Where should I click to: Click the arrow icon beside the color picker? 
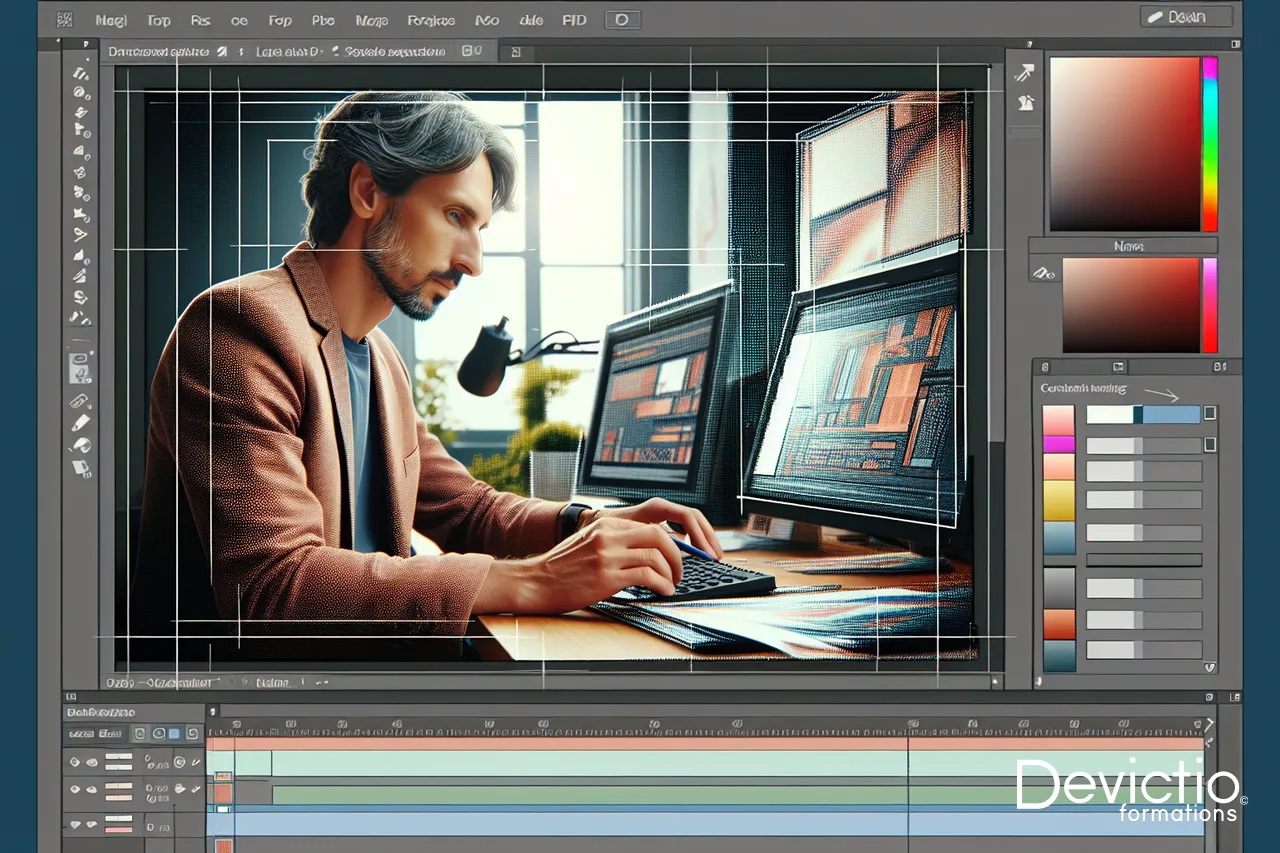(x=1023, y=72)
